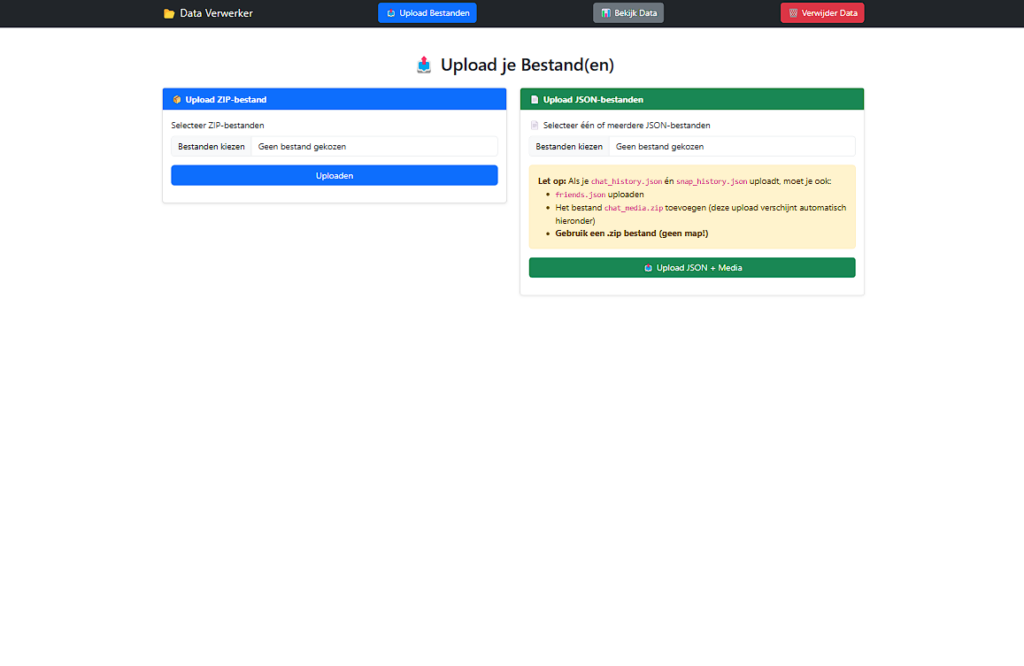Open the Bekijk Data page
Screen dimensions: 1024x666
628,13
